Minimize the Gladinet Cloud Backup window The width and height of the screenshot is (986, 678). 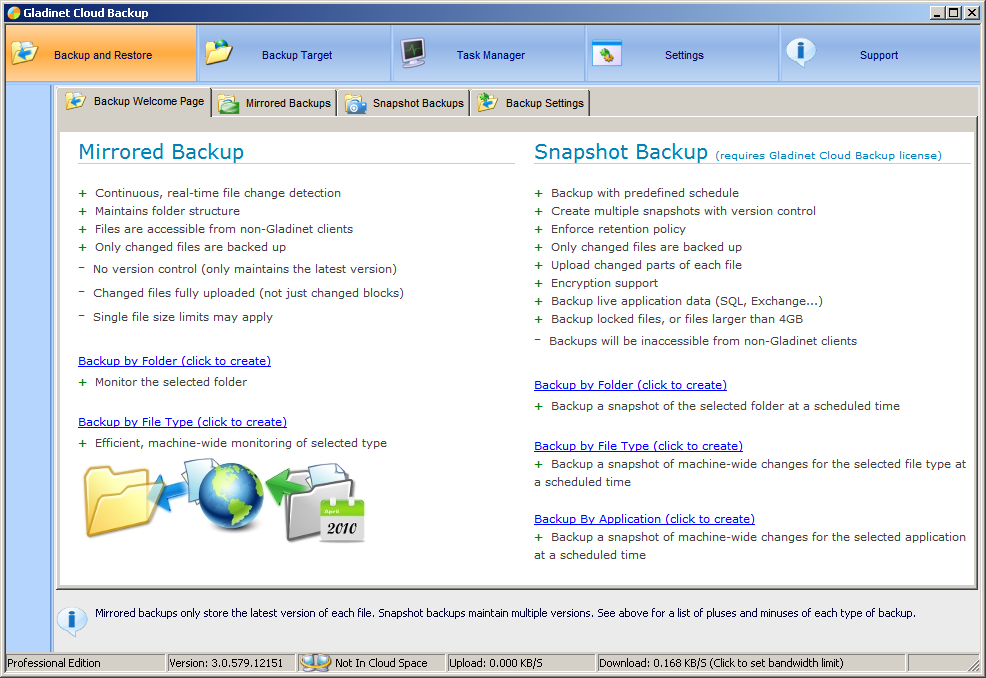[937, 13]
